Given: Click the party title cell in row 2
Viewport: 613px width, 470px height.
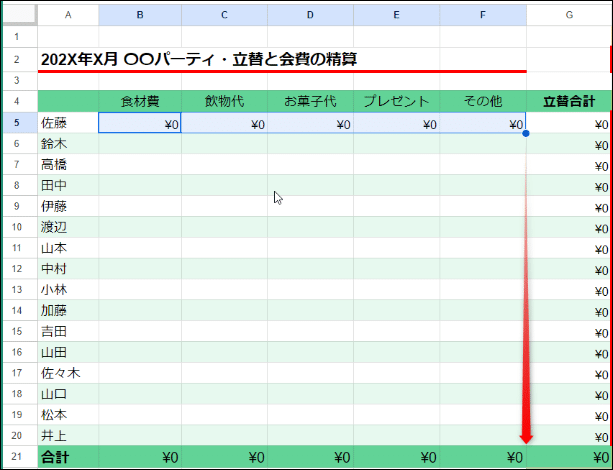Looking at the screenshot, I should pos(199,59).
